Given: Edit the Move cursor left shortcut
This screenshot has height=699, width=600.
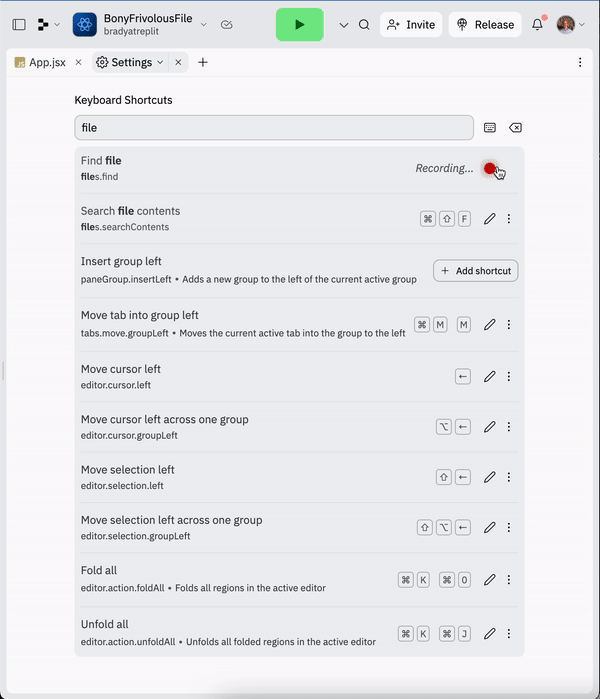Looking at the screenshot, I should tap(490, 377).
